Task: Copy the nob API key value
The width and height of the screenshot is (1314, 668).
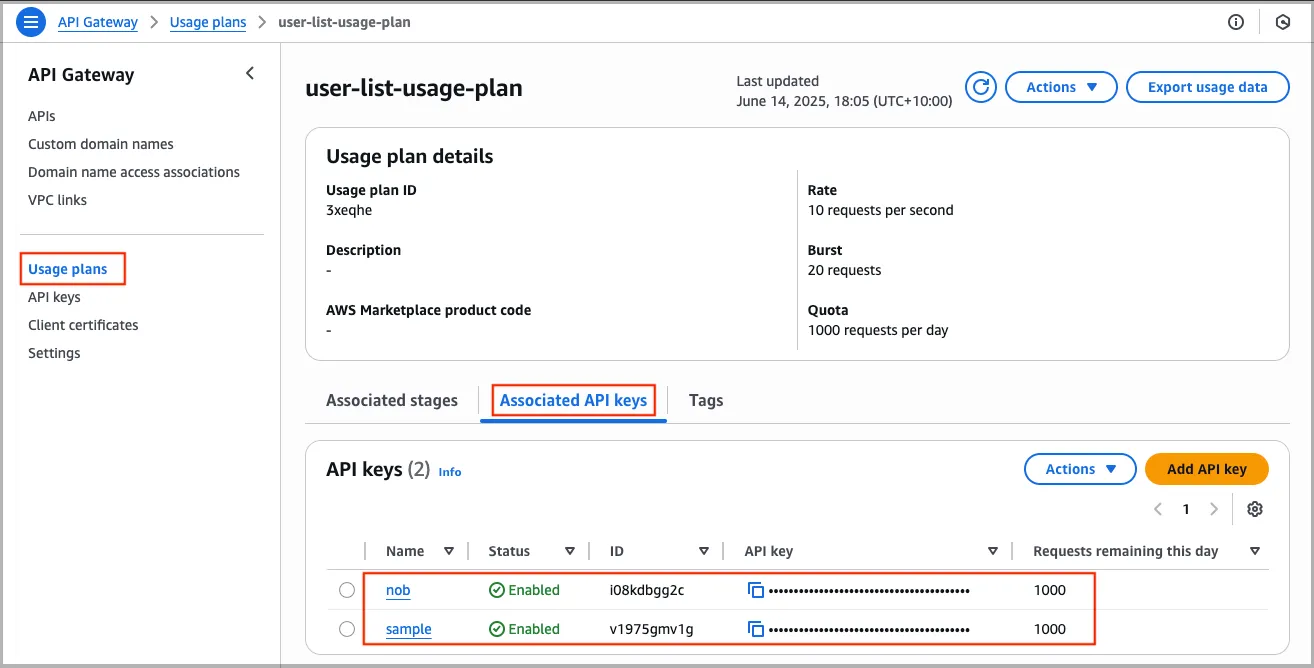Action: [756, 590]
